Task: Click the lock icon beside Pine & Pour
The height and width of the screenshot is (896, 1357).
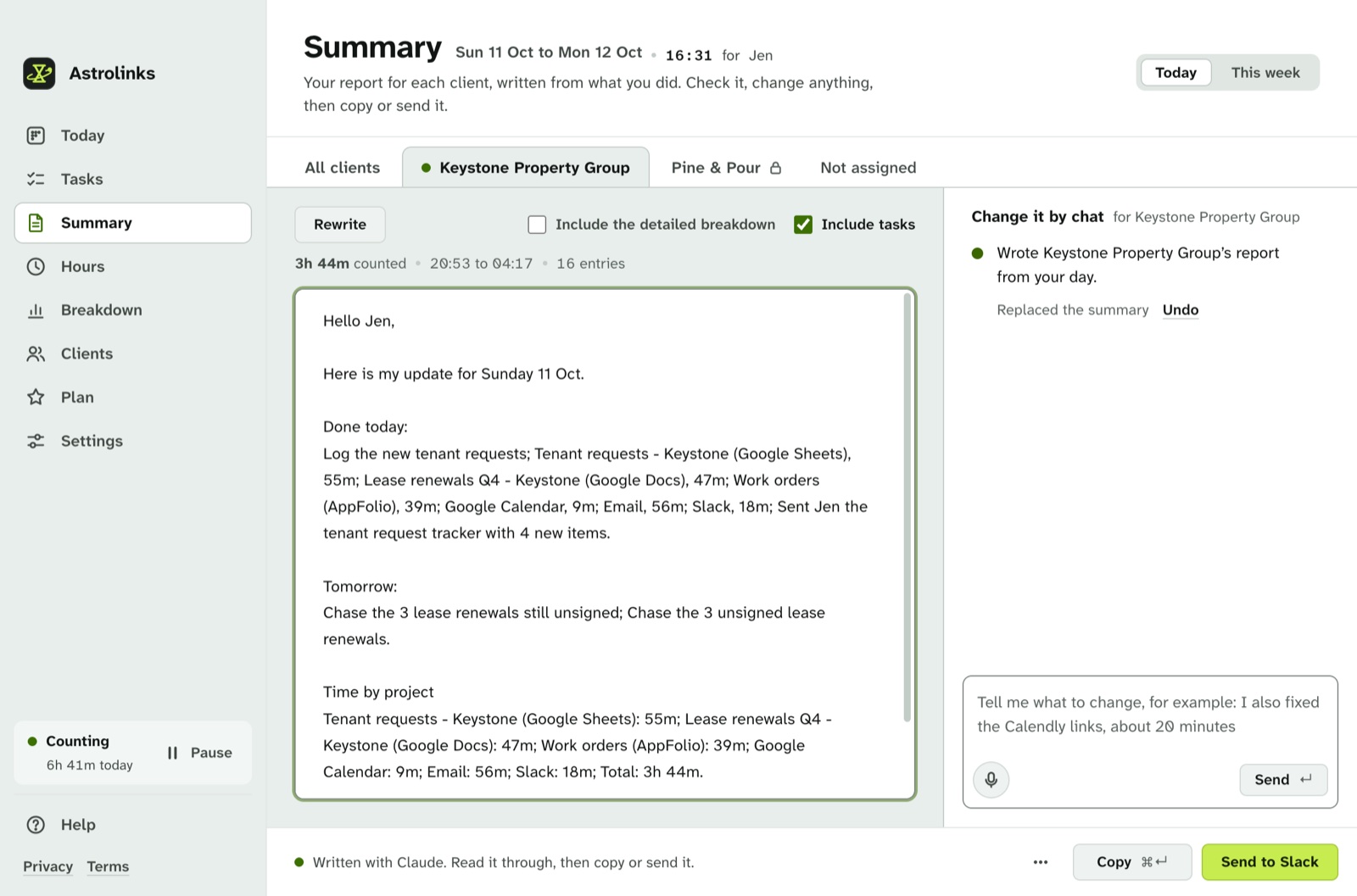Action: coord(775,168)
